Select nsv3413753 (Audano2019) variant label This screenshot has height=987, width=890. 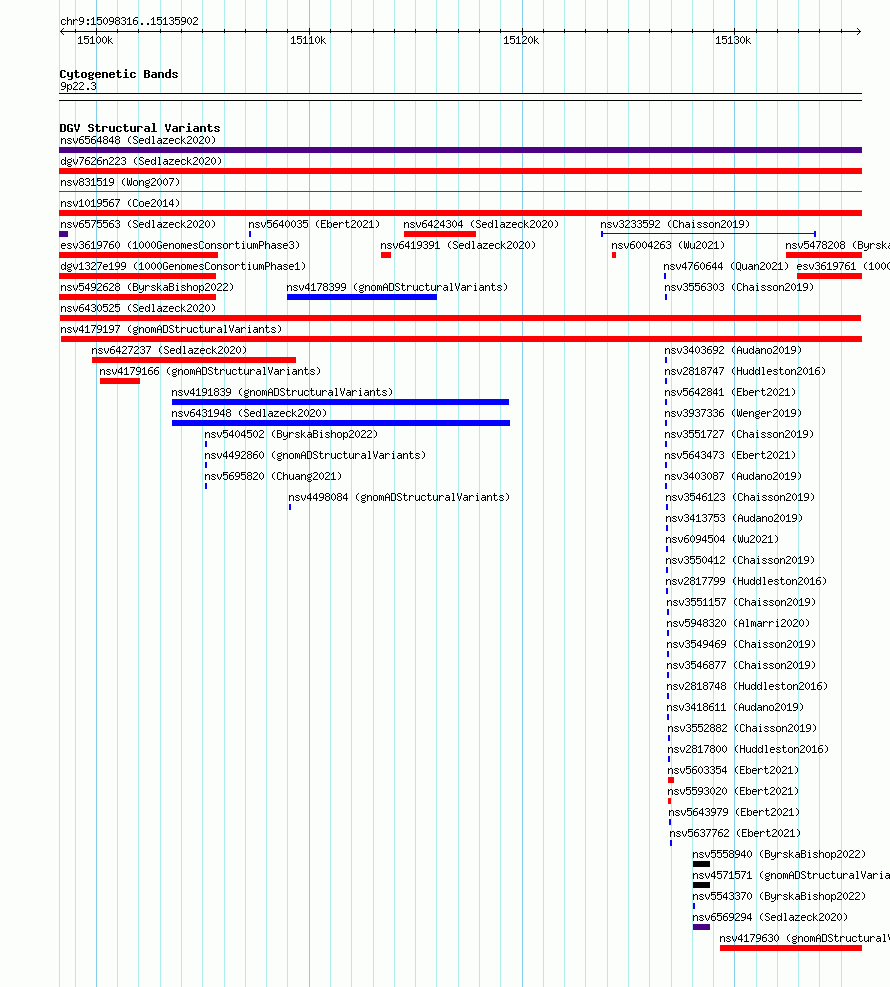tap(735, 518)
